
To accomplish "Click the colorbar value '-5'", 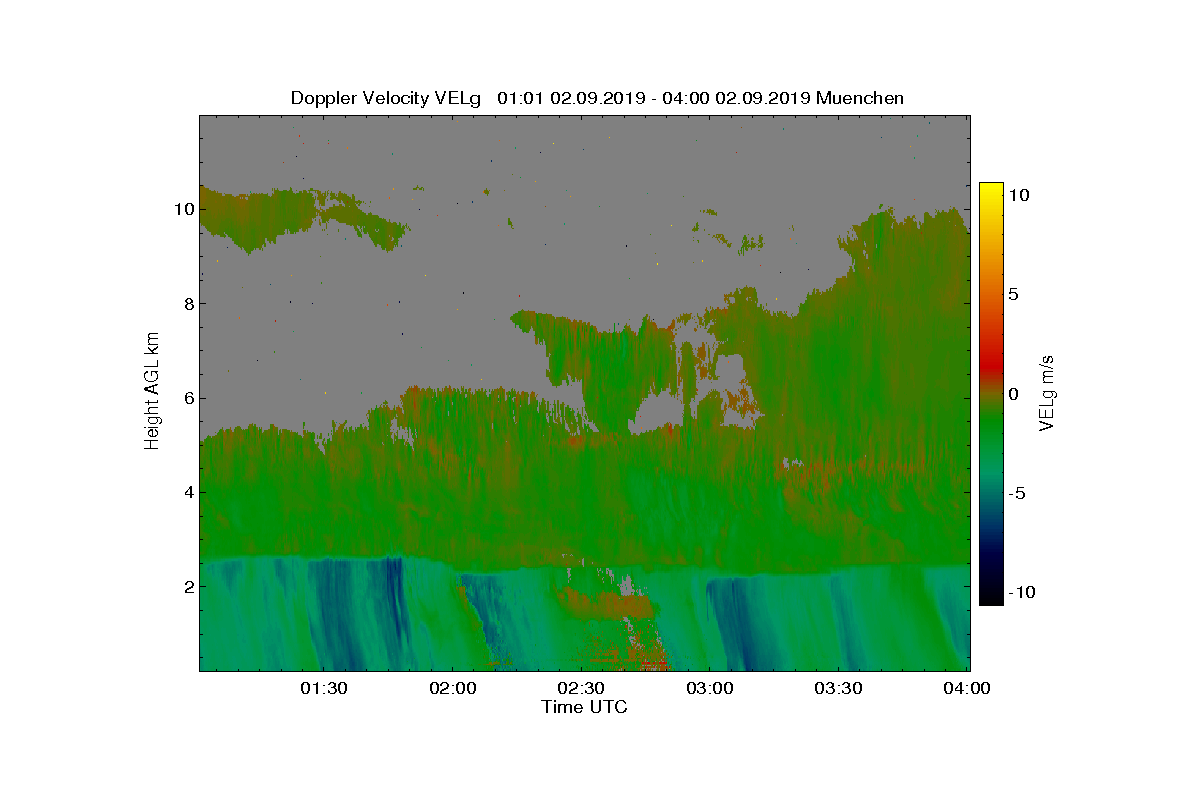I will pyautogui.click(x=1016, y=493).
